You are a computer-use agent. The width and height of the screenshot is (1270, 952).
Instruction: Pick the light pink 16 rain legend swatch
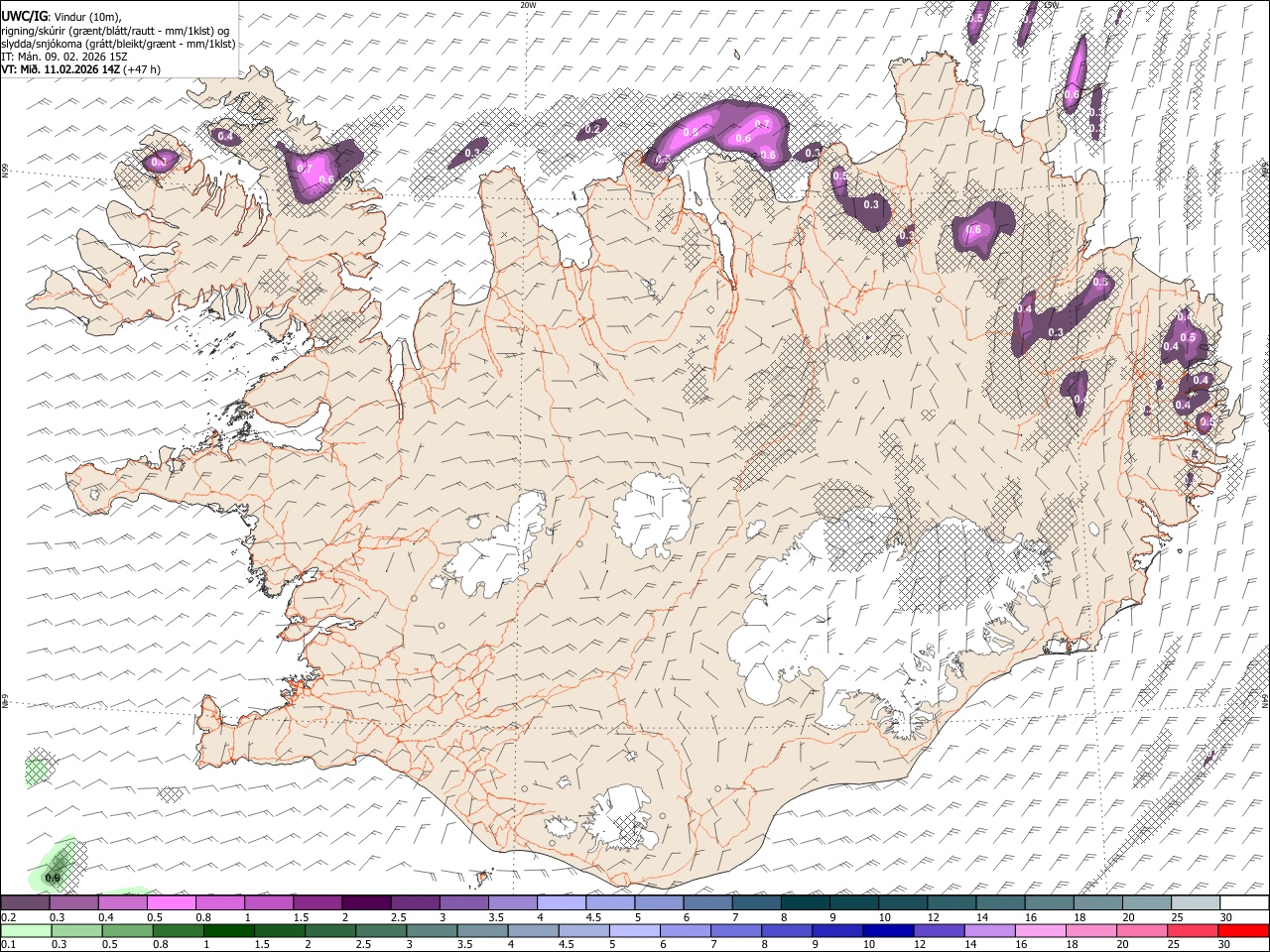click(x=1041, y=930)
